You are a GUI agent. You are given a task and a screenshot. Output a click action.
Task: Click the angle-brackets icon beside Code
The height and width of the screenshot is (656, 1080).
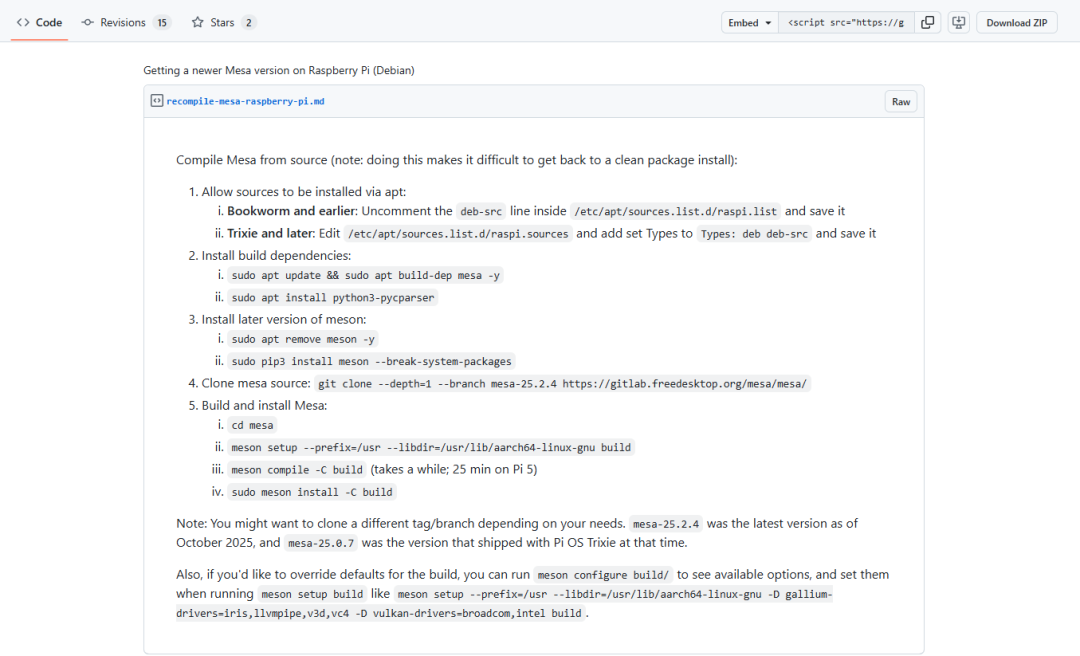point(23,22)
